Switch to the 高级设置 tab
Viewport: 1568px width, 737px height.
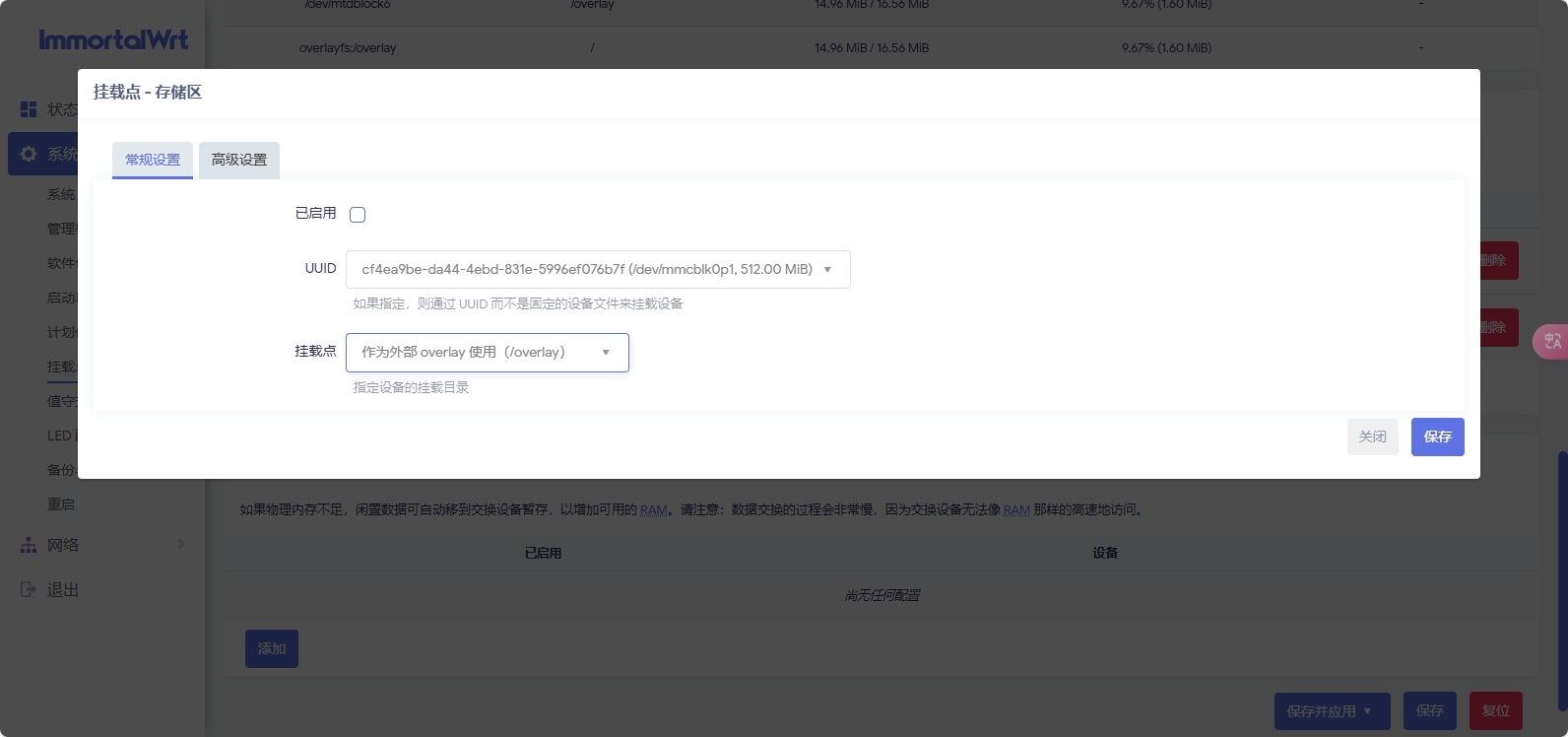(239, 160)
